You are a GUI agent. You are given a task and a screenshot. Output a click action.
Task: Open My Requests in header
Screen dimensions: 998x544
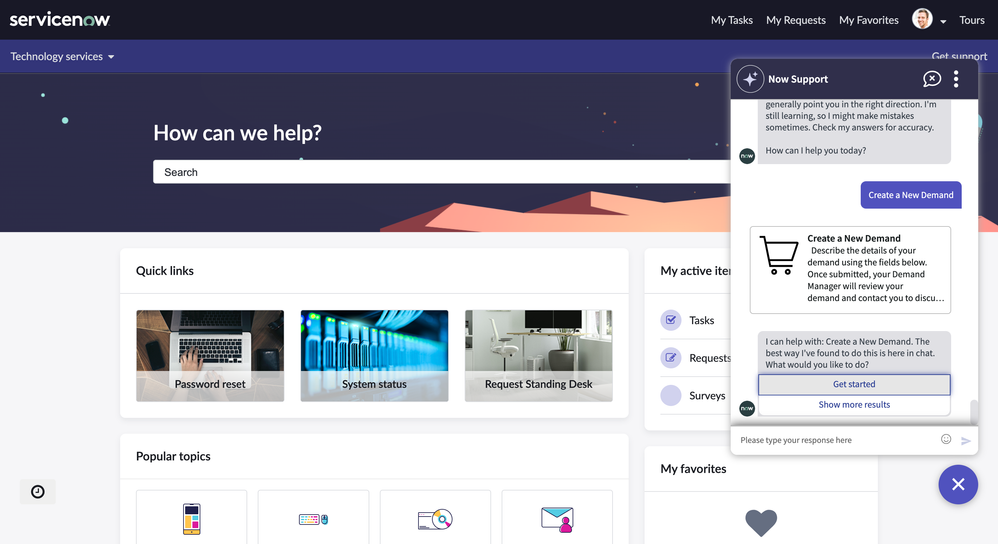pos(796,20)
